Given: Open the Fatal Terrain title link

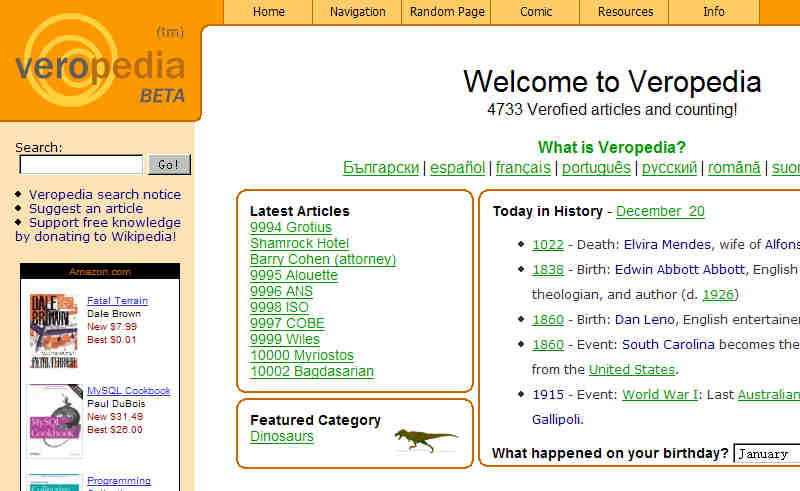Looking at the screenshot, I should pyautogui.click(x=117, y=301).
